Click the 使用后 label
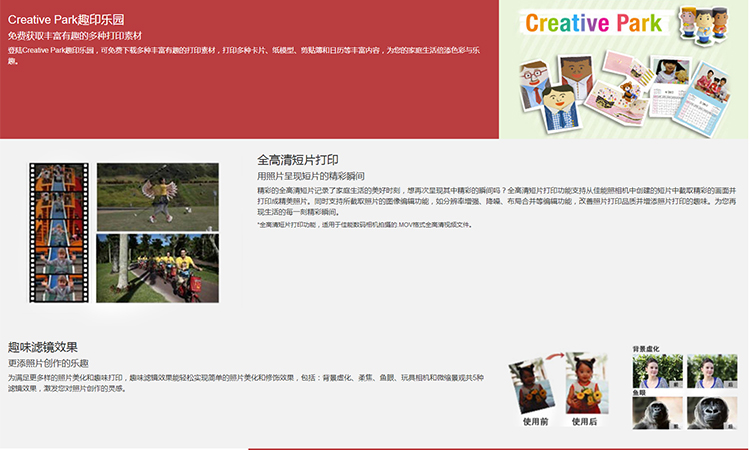The image size is (750, 450). (x=585, y=422)
